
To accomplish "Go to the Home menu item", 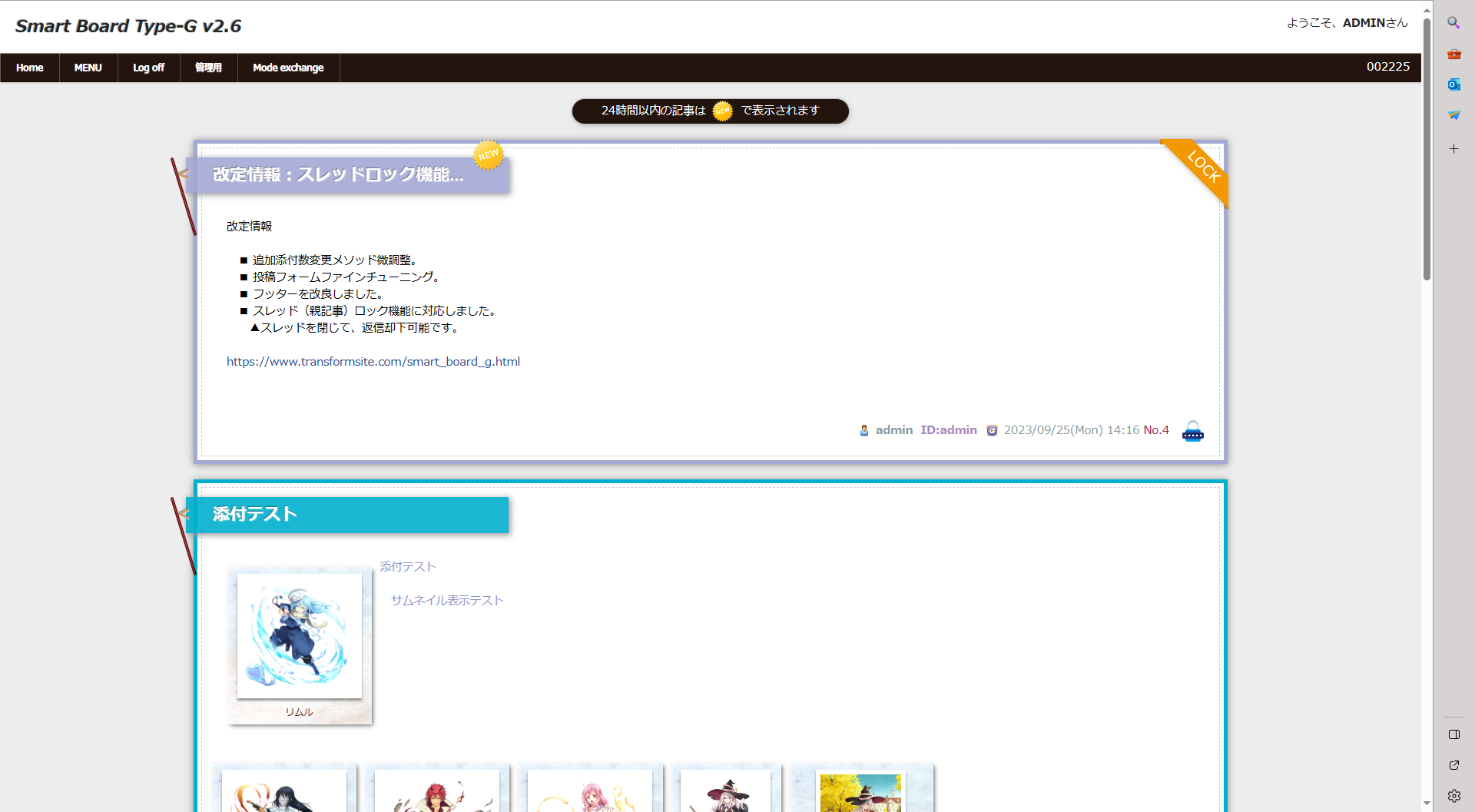I will click(x=29, y=68).
